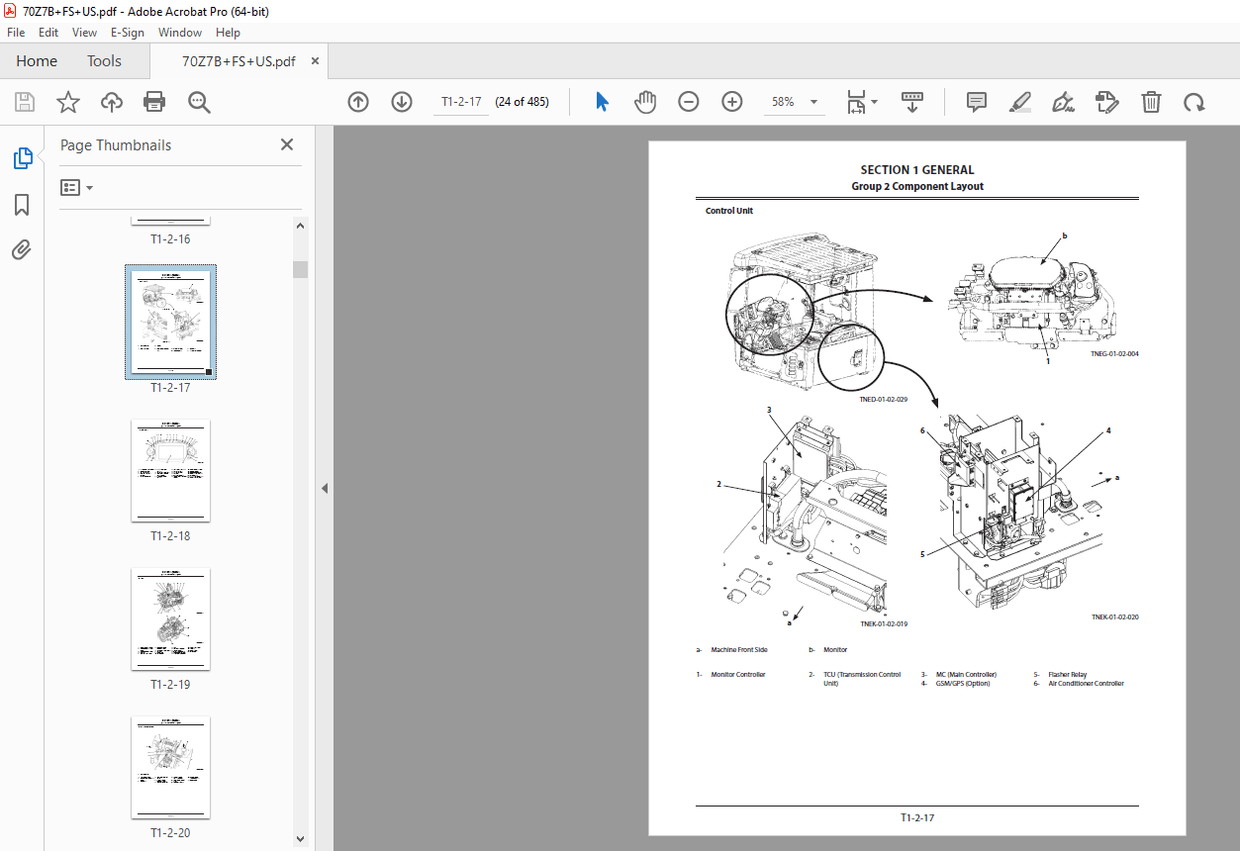Activate the Fill & Sign drawing tool
Image resolution: width=1240 pixels, height=851 pixels.
tap(1062, 101)
